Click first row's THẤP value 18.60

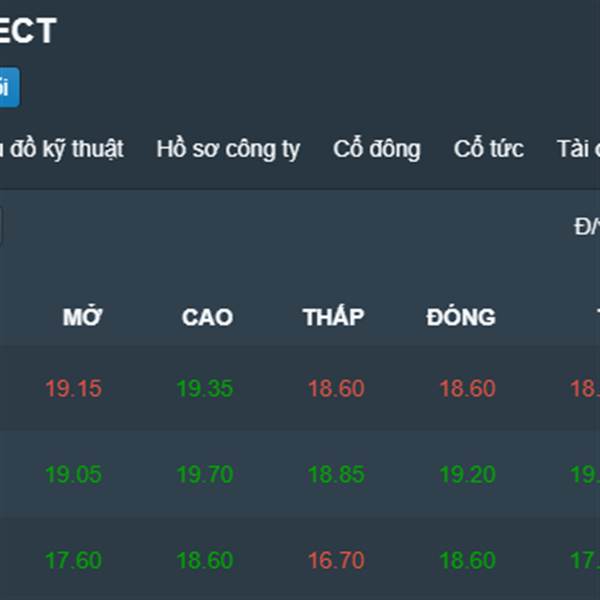tap(336, 389)
